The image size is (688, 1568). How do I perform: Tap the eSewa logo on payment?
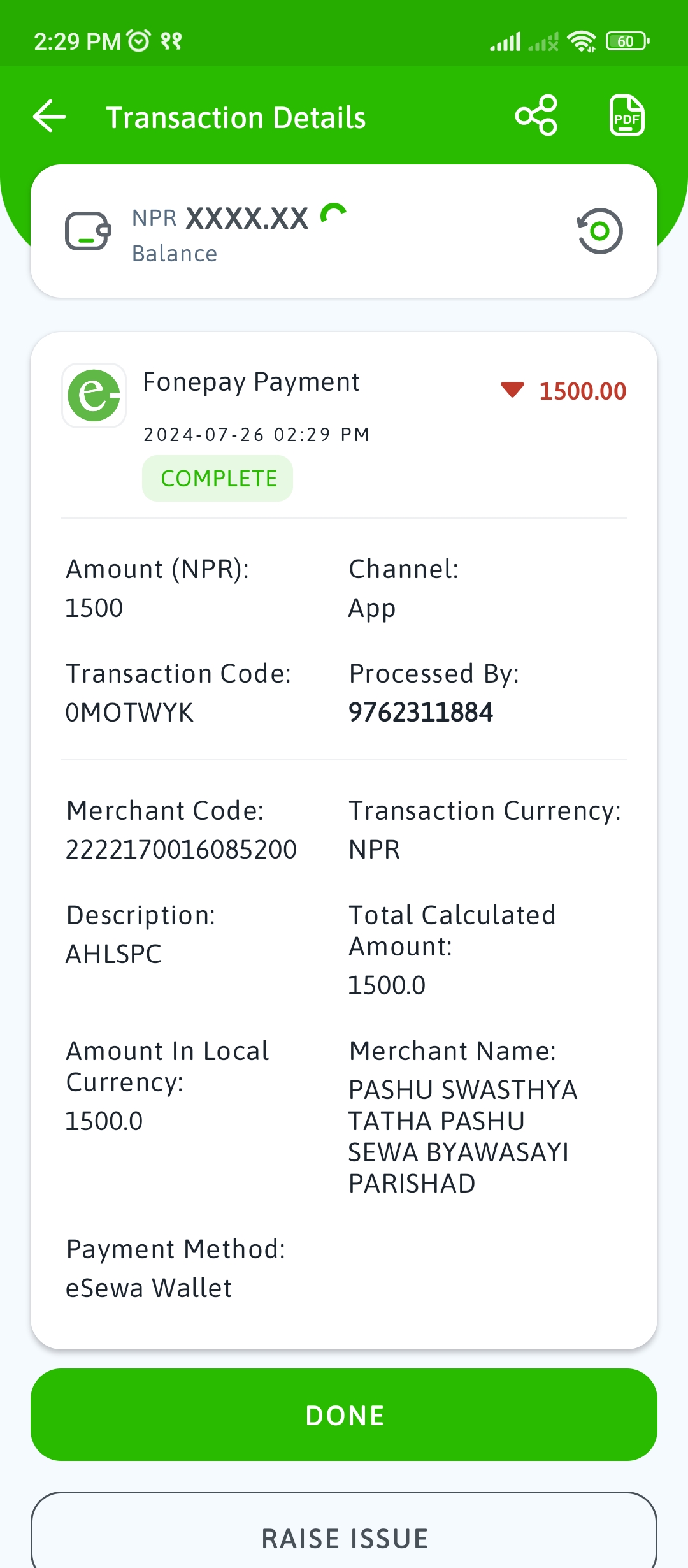[94, 395]
